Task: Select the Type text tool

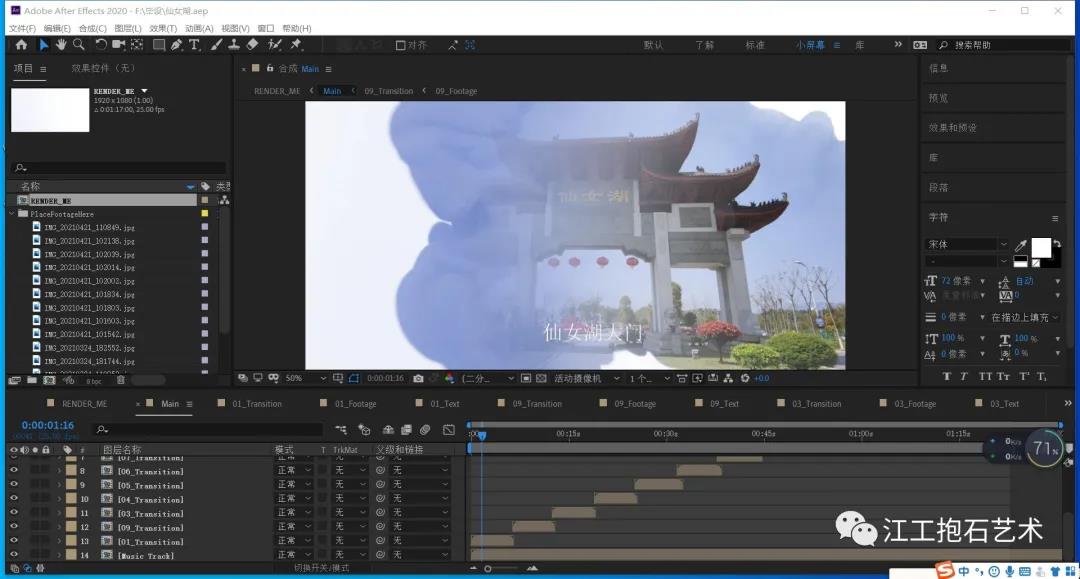Action: pos(194,45)
